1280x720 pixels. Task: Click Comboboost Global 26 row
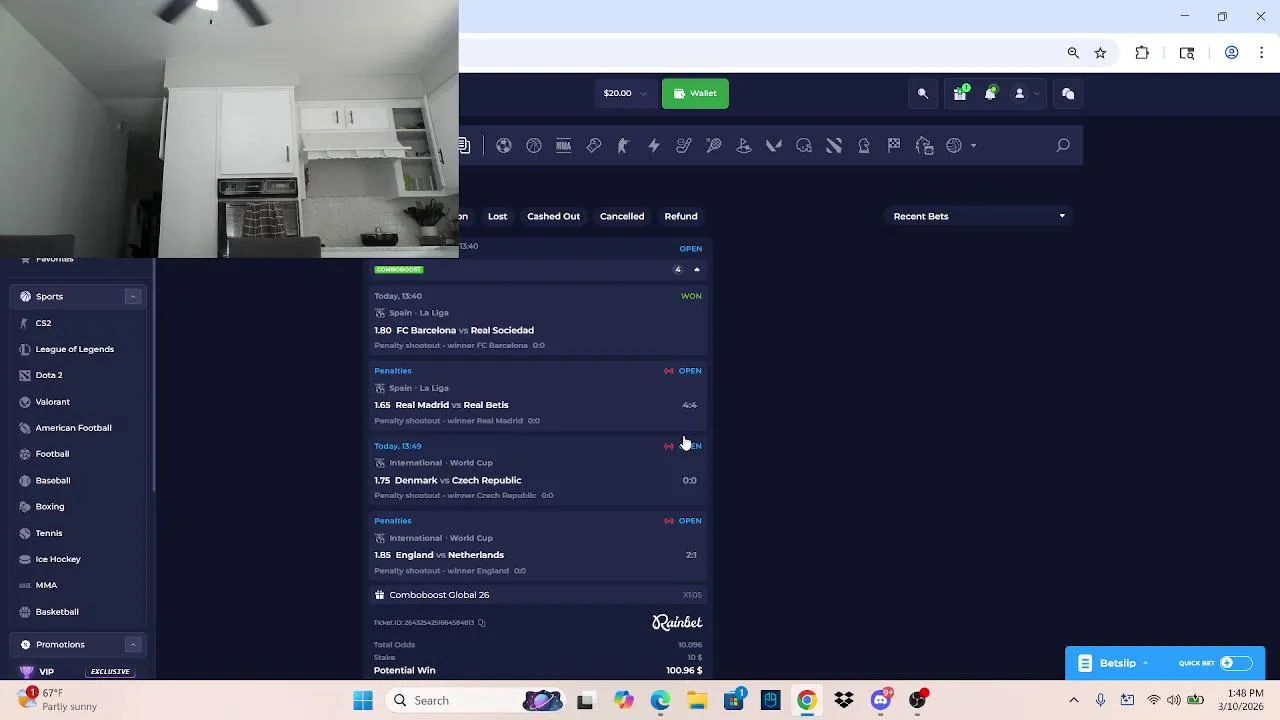click(x=538, y=595)
